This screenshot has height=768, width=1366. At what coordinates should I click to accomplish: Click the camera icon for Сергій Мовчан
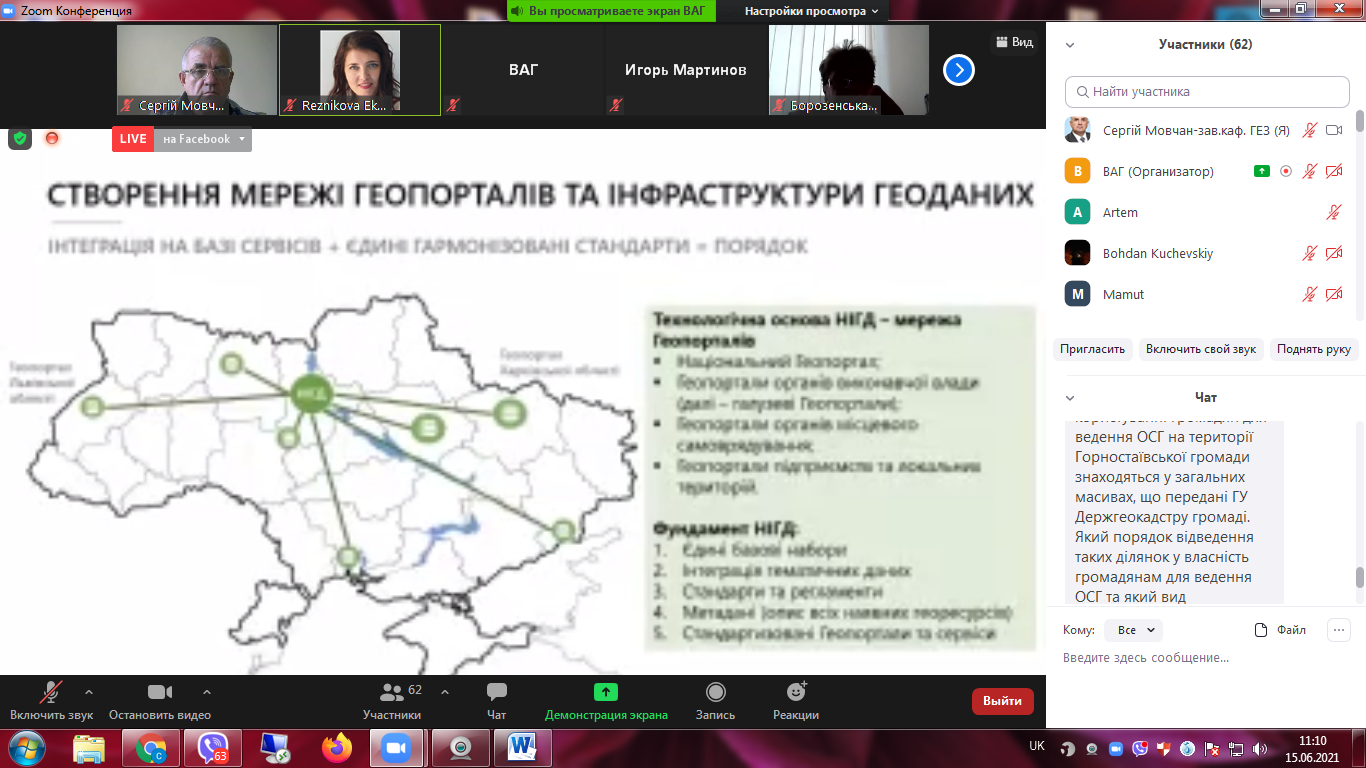(x=1334, y=130)
